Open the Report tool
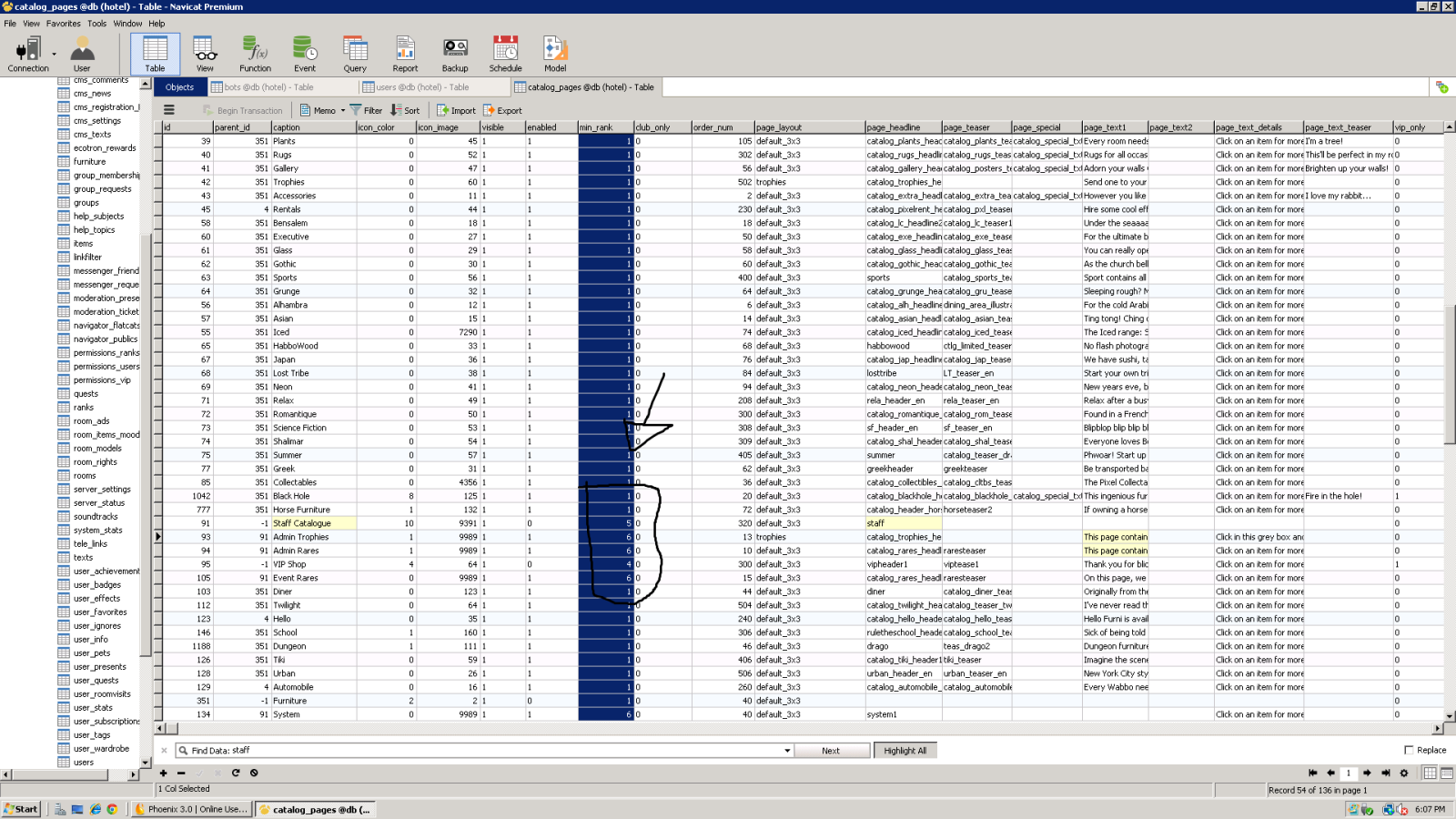 click(x=405, y=55)
